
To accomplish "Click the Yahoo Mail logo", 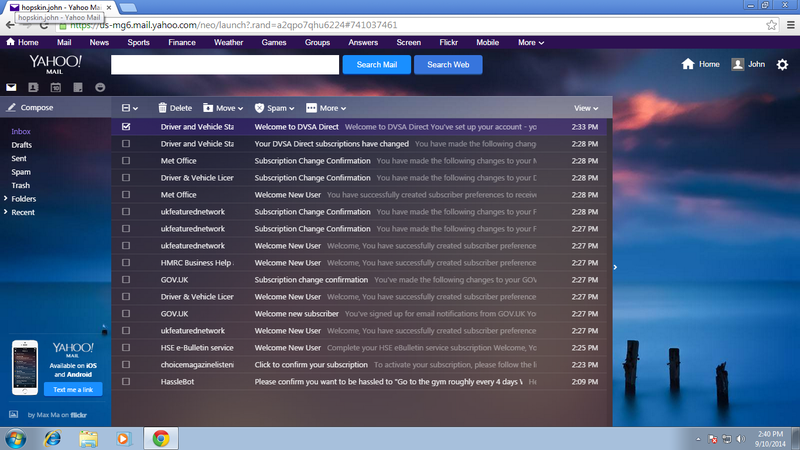I will pos(55,64).
